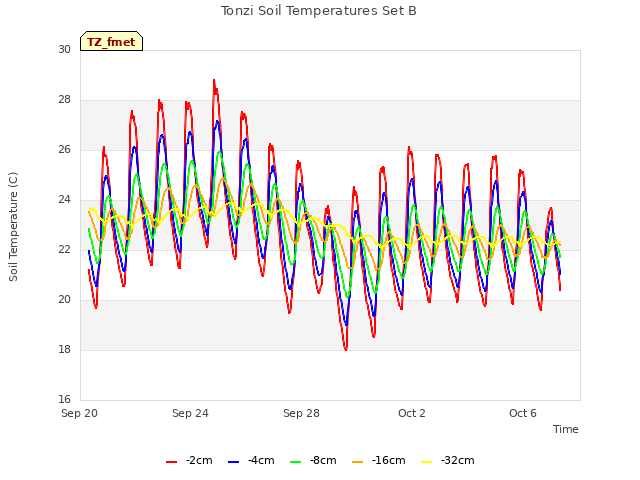Click the lowest red trough near 18 degrees

346,349
